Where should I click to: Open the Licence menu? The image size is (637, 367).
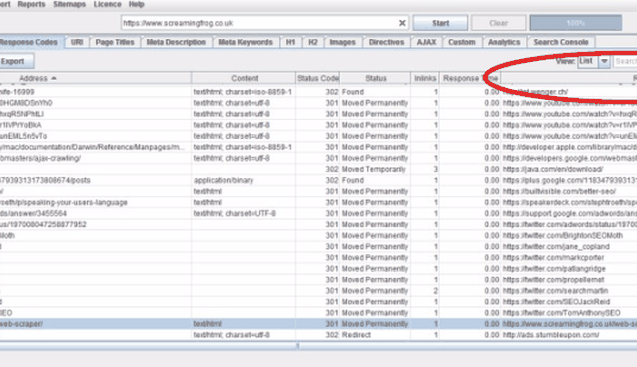(x=107, y=4)
